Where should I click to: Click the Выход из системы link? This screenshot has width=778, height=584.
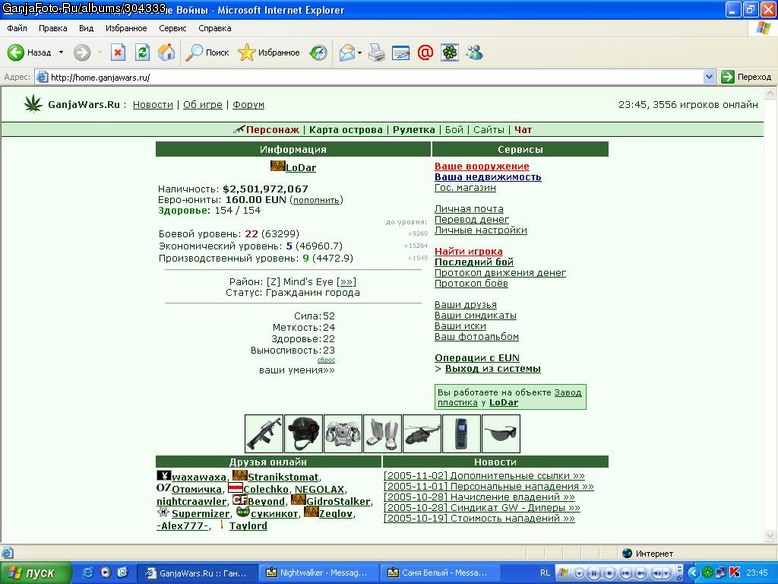click(x=493, y=369)
